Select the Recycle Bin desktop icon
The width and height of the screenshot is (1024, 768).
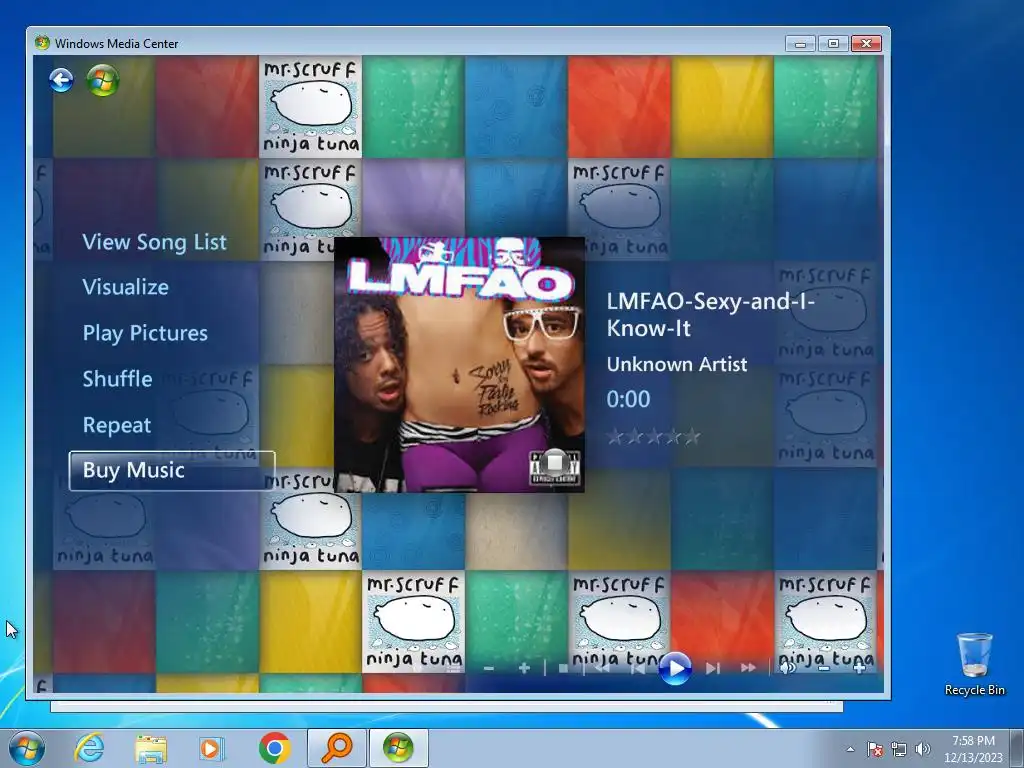974,664
